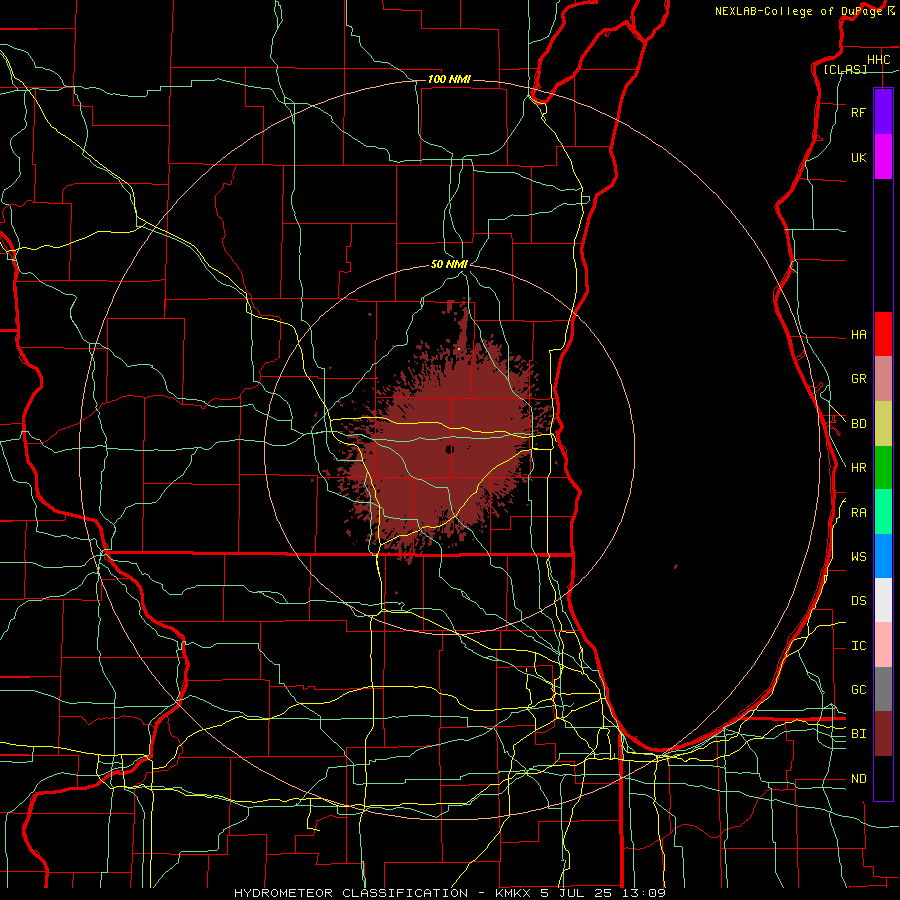900x900 pixels.
Task: Click the BD yellow legend swatch
Action: pyautogui.click(x=883, y=424)
